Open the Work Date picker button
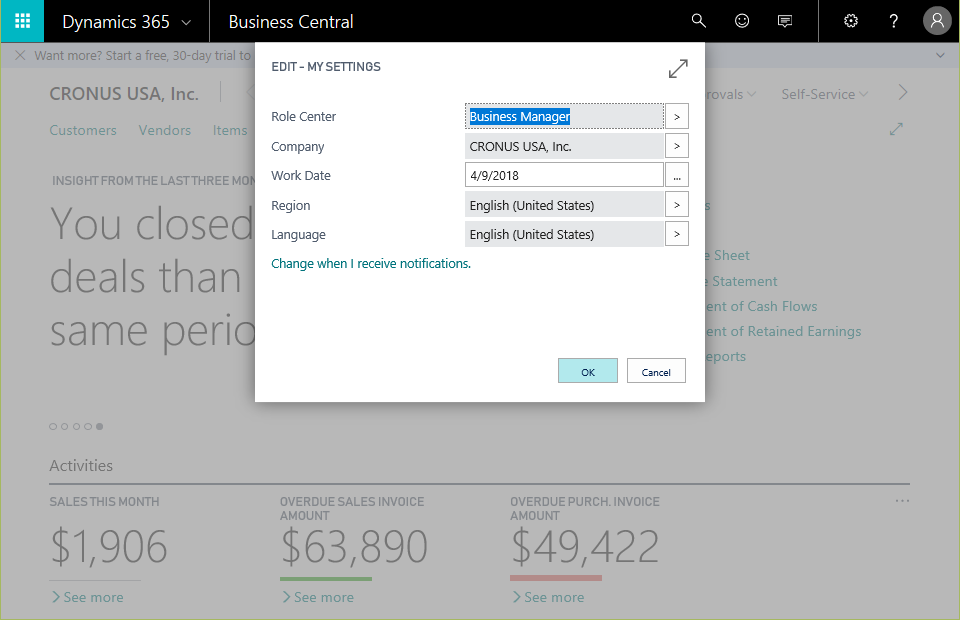960x620 pixels. coord(677,175)
